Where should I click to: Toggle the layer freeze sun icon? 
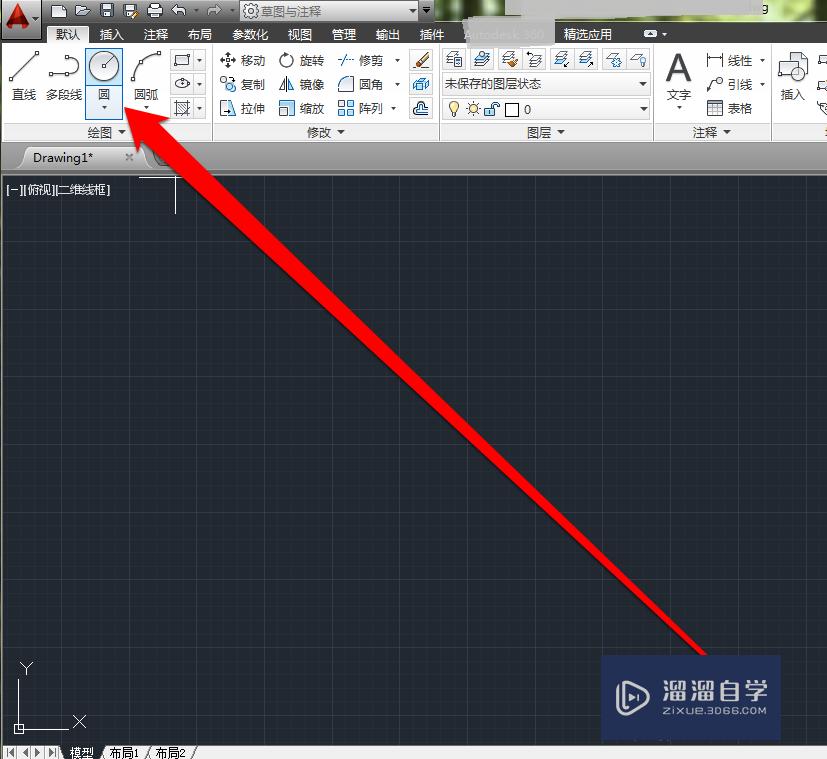coord(471,109)
